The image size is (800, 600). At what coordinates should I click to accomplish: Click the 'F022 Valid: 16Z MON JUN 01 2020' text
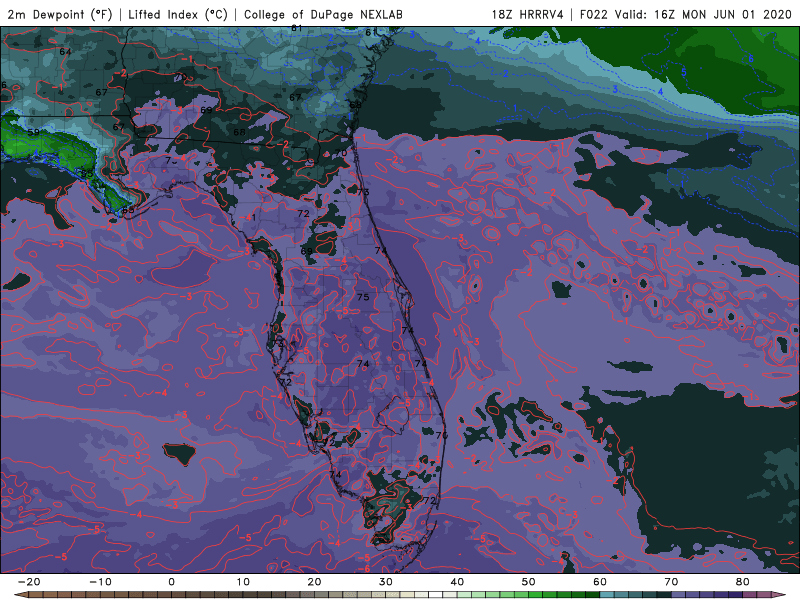coord(685,14)
